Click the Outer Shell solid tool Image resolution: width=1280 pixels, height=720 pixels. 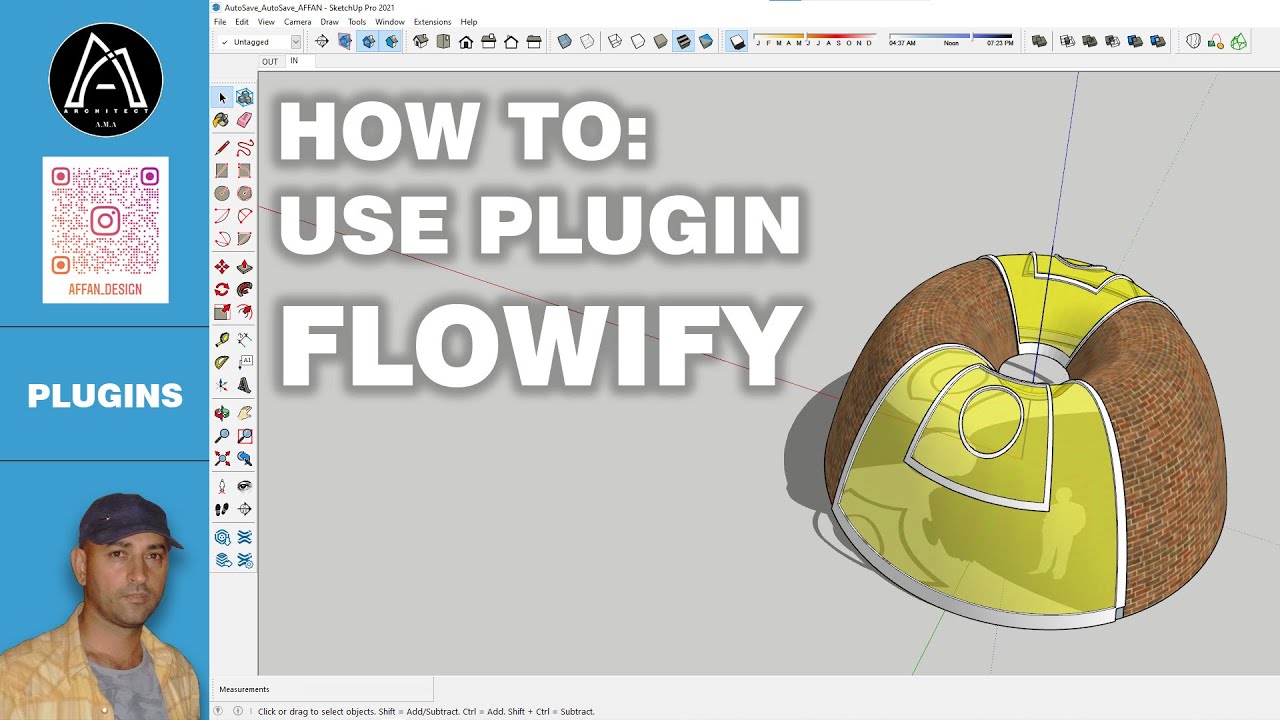(x=1039, y=41)
